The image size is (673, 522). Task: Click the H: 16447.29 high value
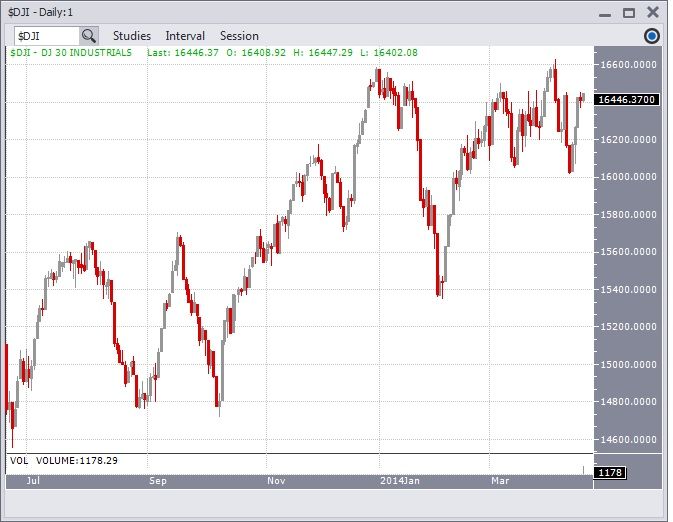pyautogui.click(x=323, y=53)
